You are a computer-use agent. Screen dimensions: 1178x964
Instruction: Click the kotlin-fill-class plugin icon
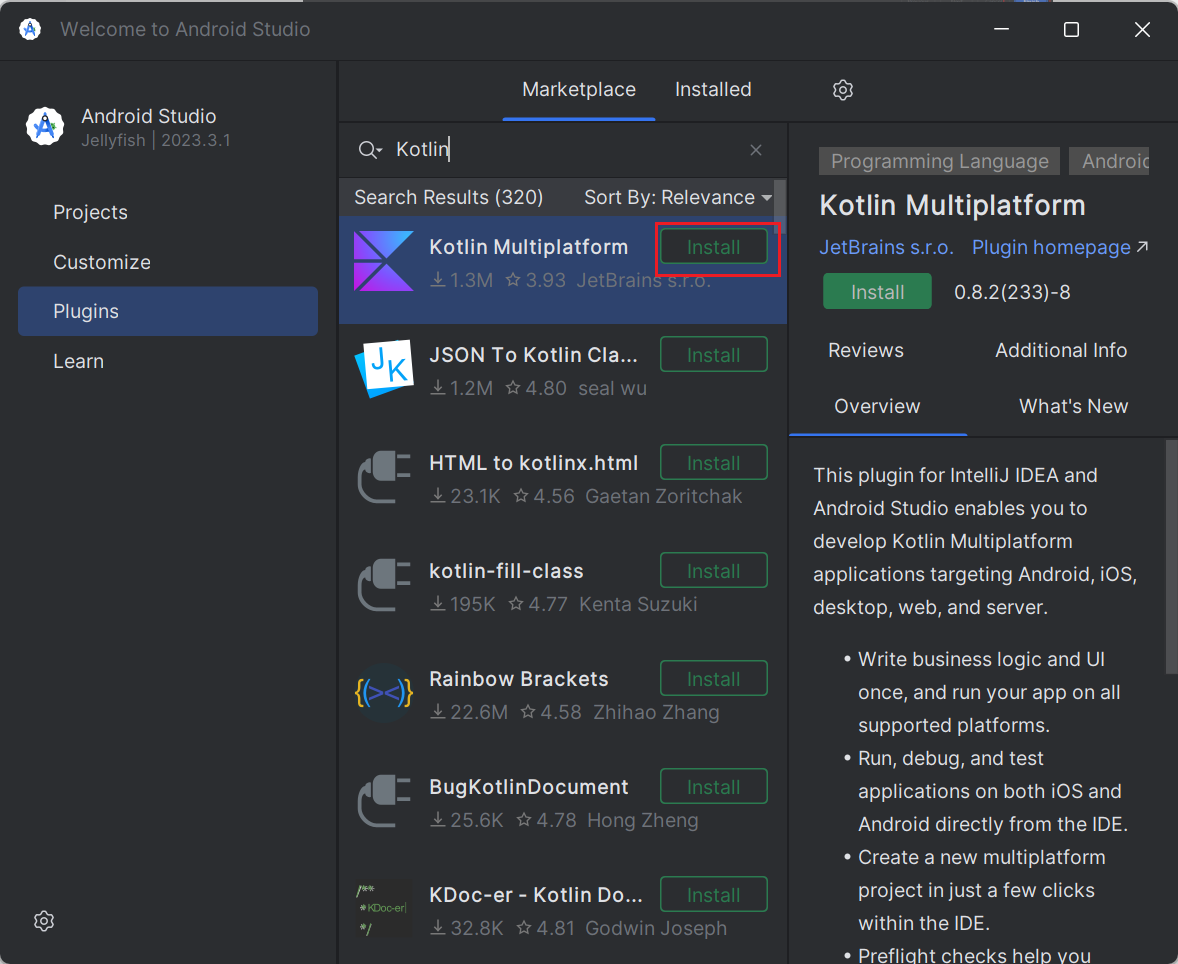(x=384, y=585)
